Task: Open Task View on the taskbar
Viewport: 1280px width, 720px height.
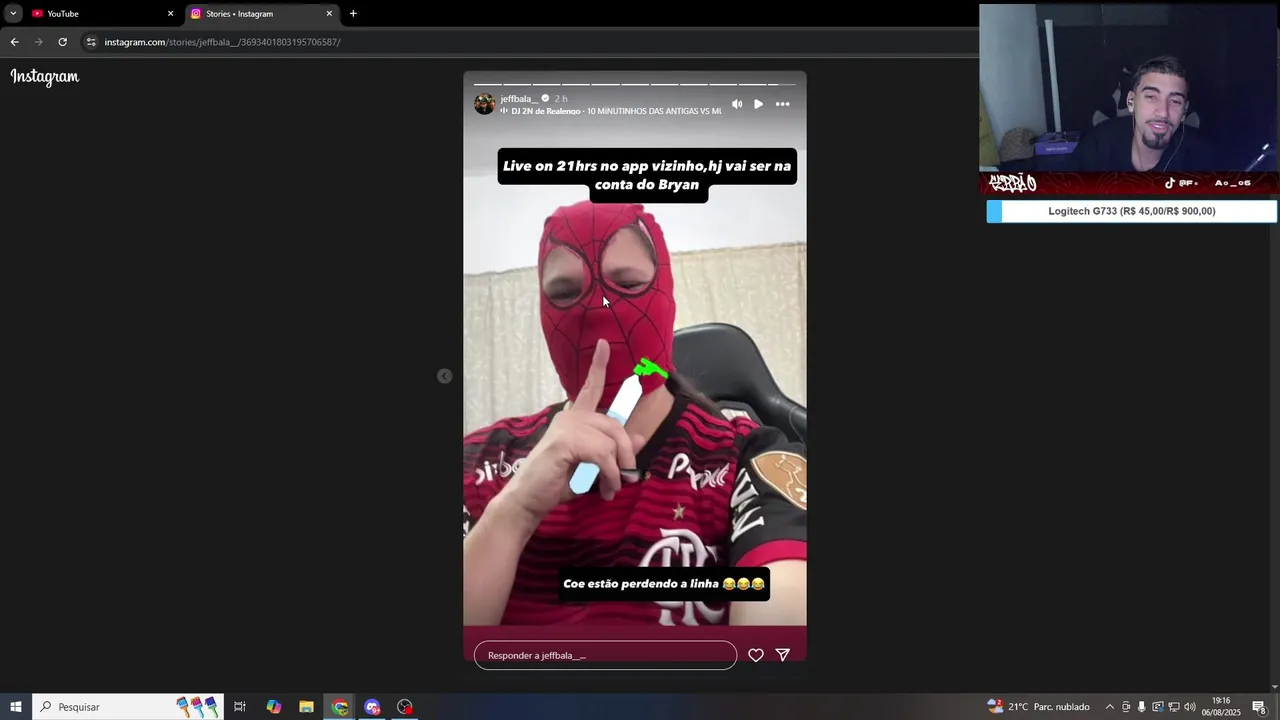Action: click(240, 707)
